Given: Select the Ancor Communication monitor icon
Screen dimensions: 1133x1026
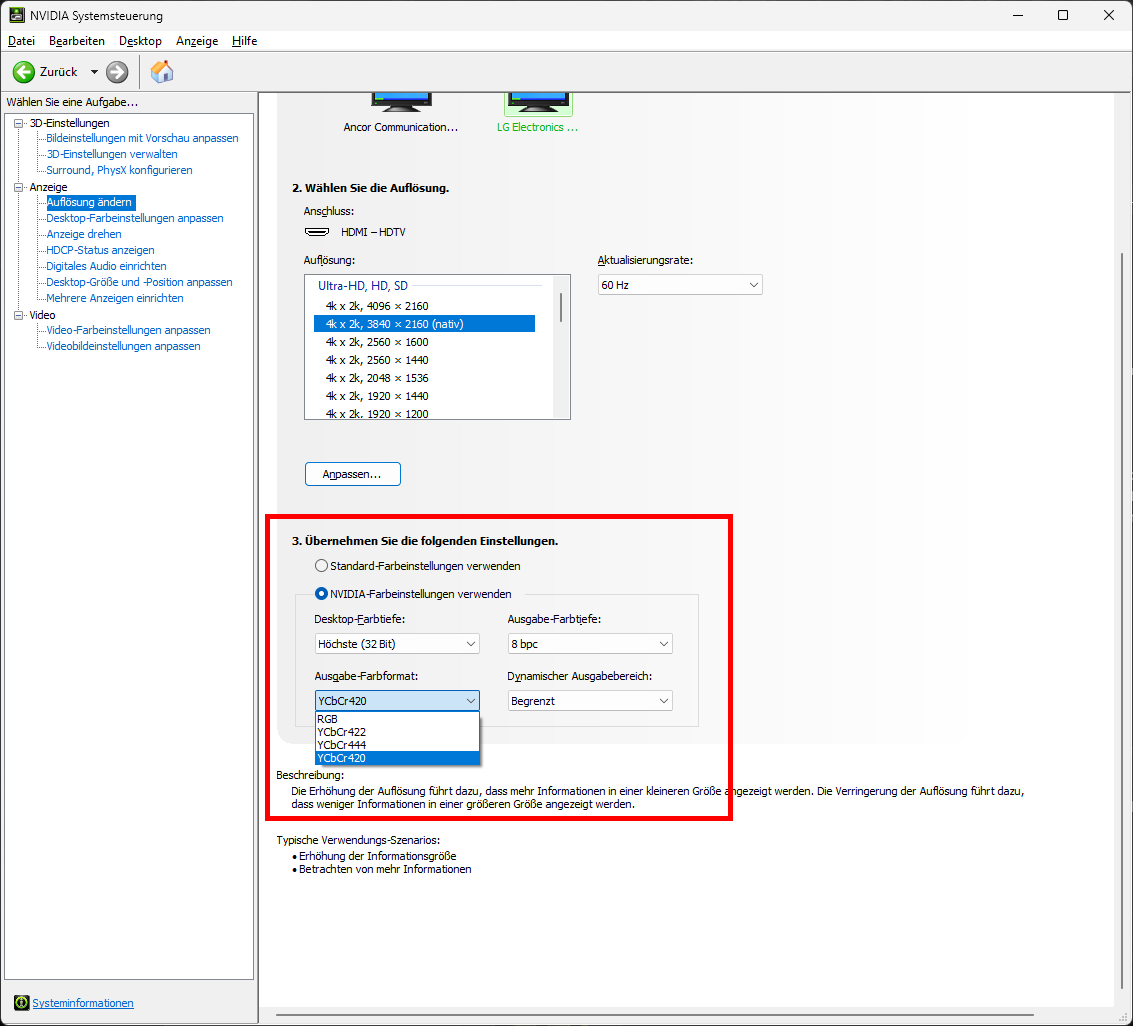Looking at the screenshot, I should tap(401, 102).
